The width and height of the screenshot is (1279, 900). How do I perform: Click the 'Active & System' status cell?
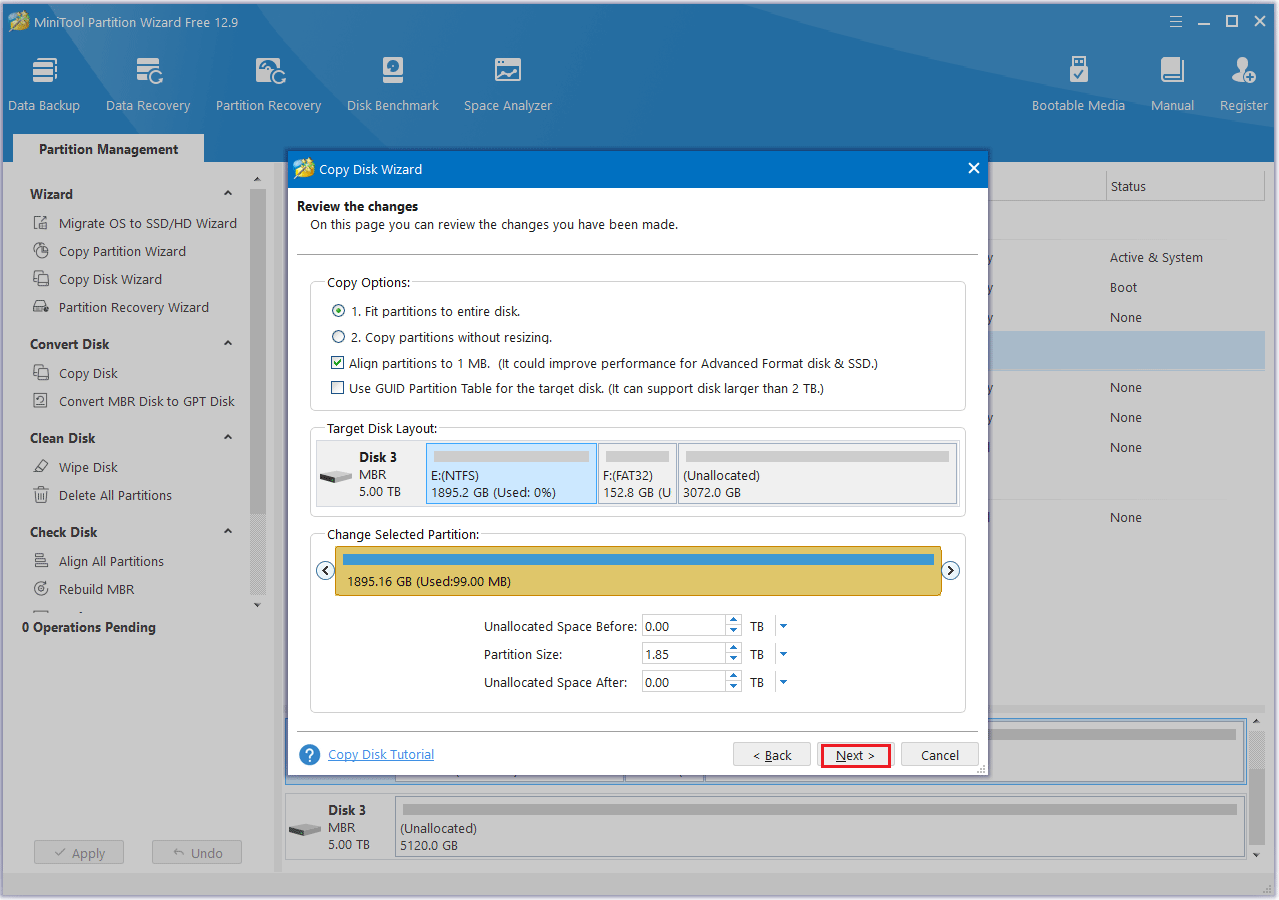(1156, 257)
